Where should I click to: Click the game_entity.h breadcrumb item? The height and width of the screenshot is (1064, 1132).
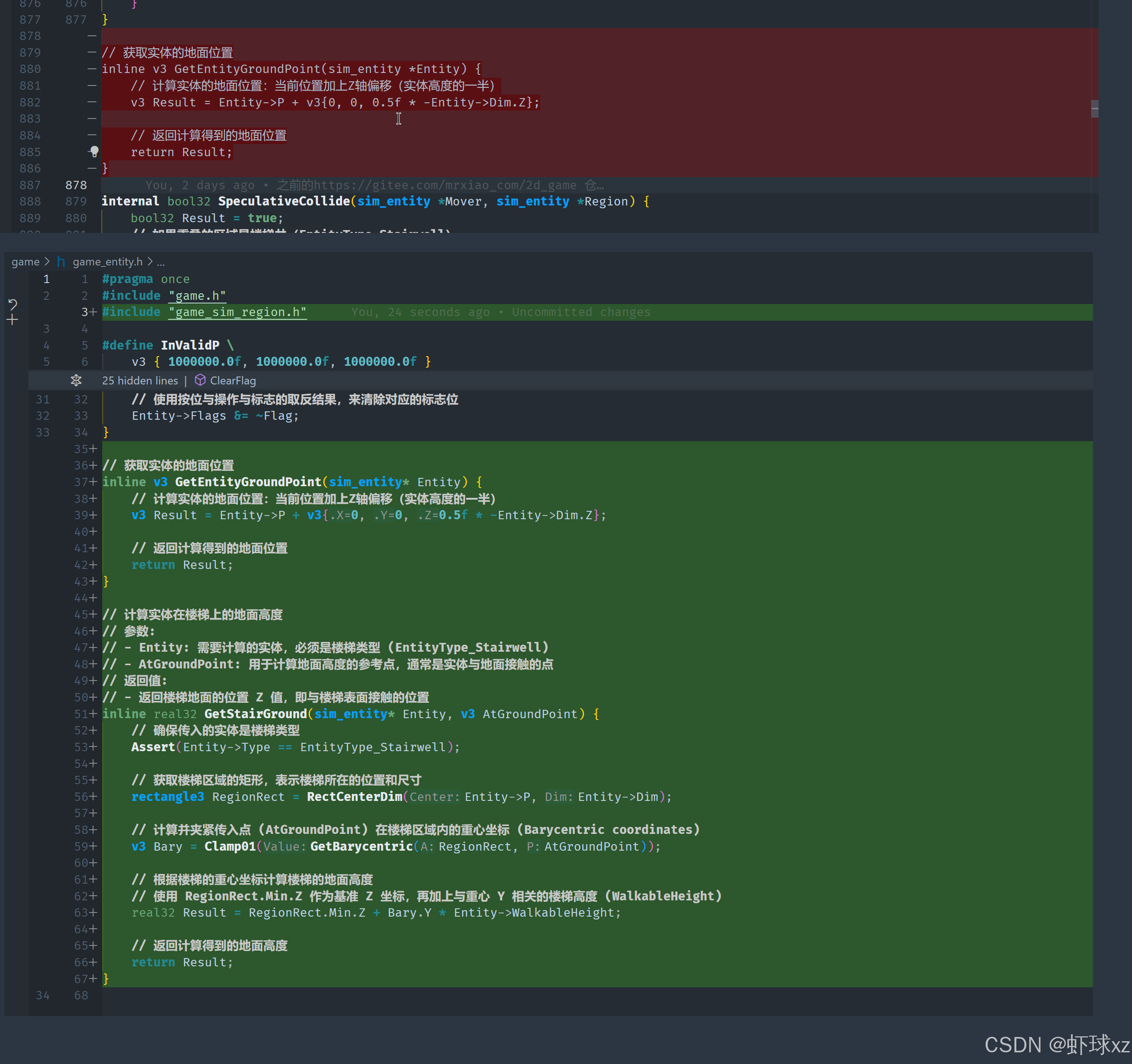pyautogui.click(x=108, y=261)
